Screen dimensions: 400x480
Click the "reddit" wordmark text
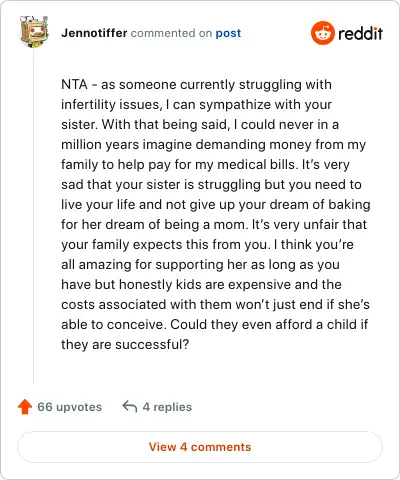360,33
